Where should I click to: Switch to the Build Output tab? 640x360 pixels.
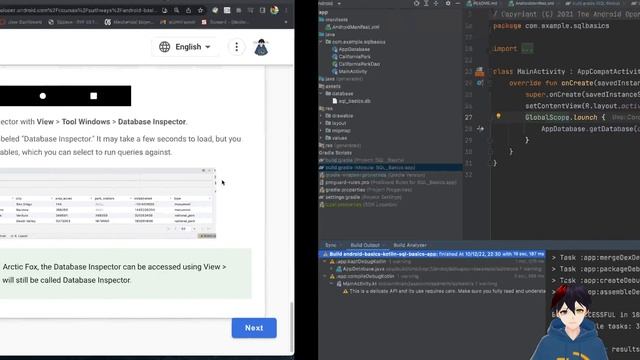(365, 245)
